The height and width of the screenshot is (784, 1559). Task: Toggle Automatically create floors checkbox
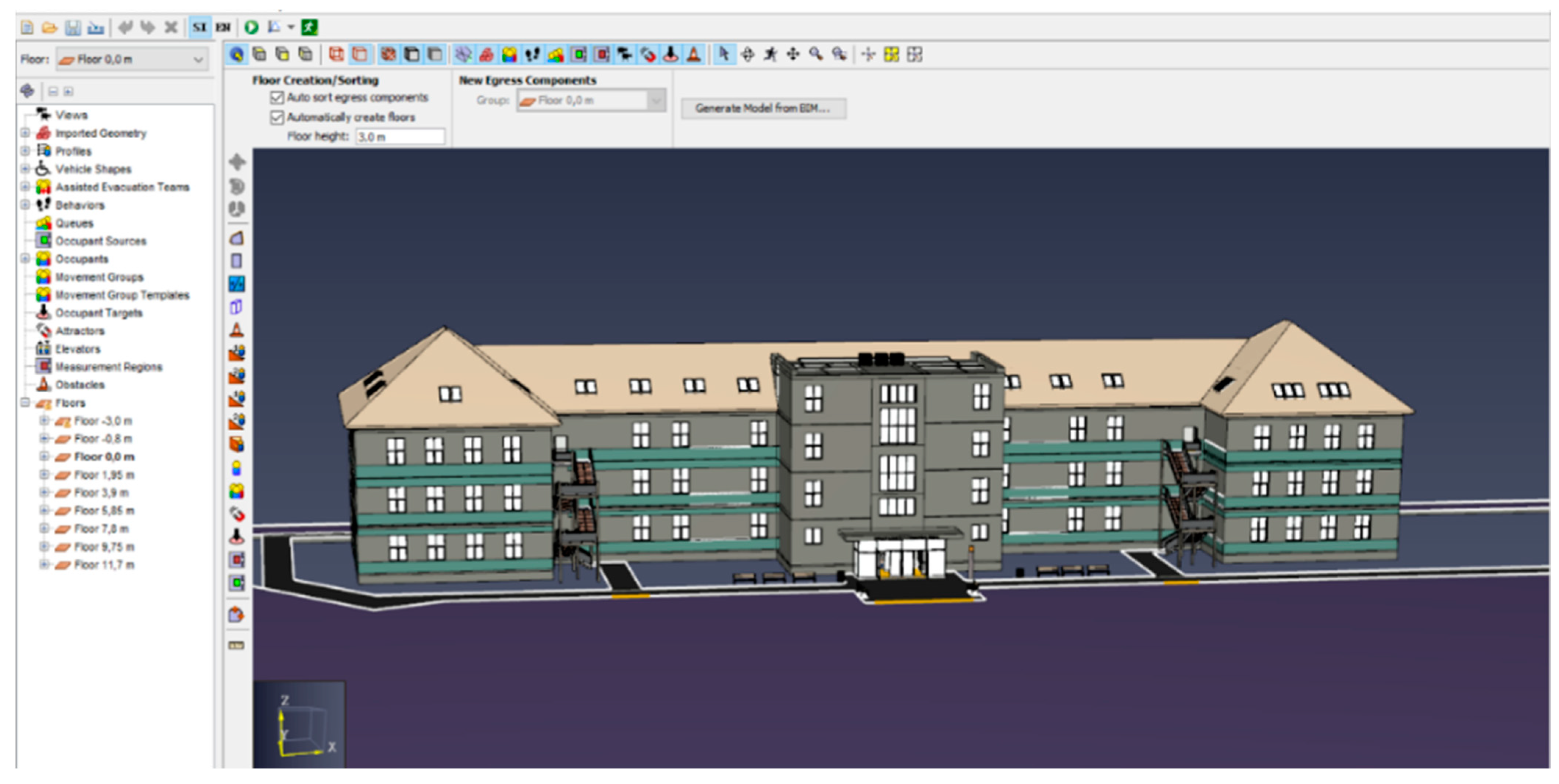(277, 117)
